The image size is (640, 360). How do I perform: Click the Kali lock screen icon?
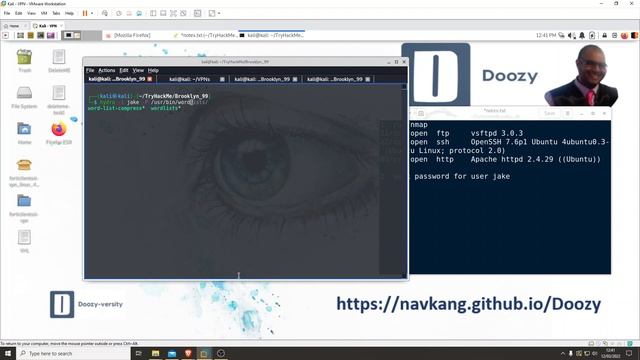[604, 36]
